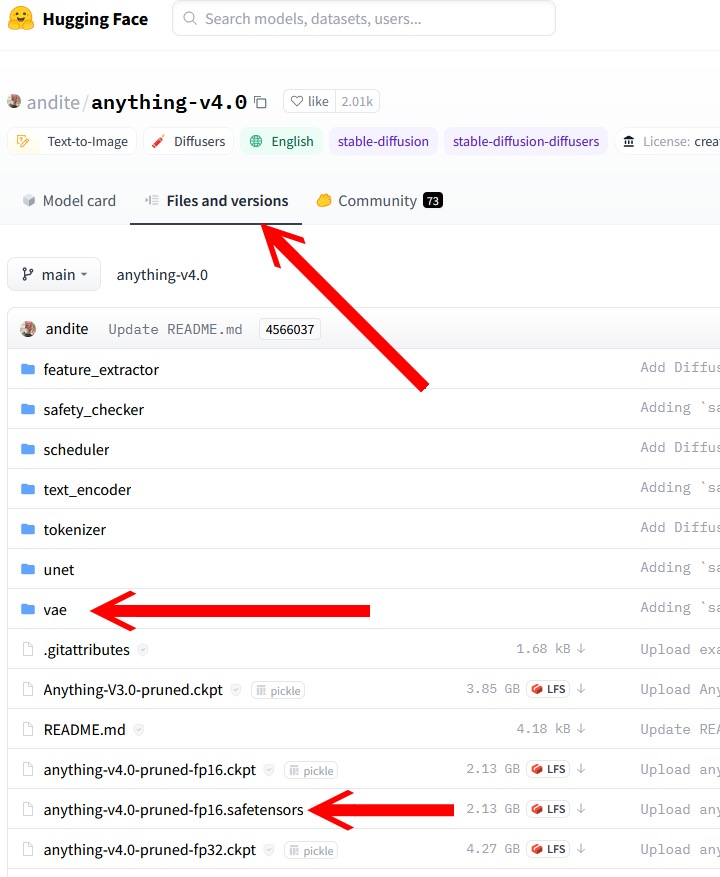Image resolution: width=720 pixels, height=877 pixels.
Task: Open Upload commit for .gitattributes
Action: 680,650
